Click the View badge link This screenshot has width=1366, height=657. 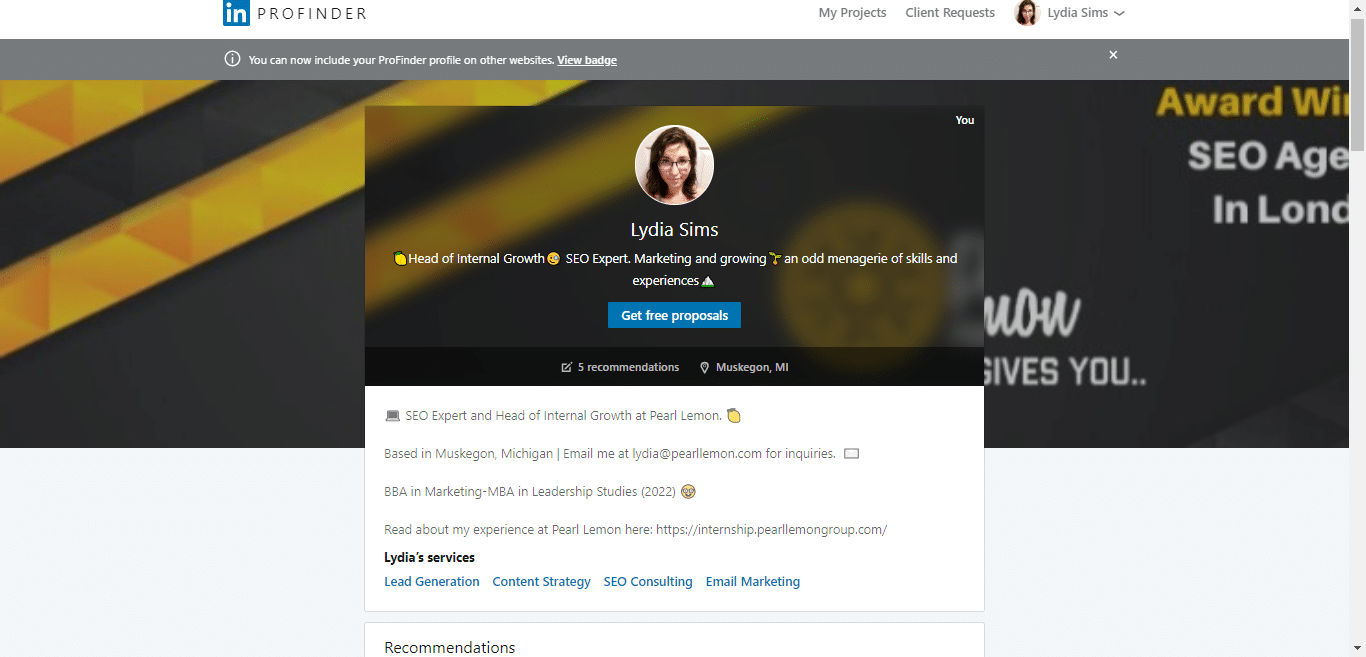coord(587,60)
